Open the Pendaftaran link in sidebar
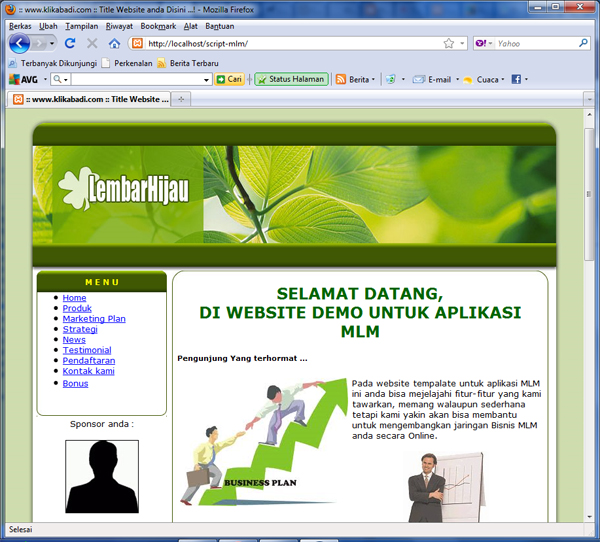Viewport: 600px width, 542px height. (x=88, y=361)
